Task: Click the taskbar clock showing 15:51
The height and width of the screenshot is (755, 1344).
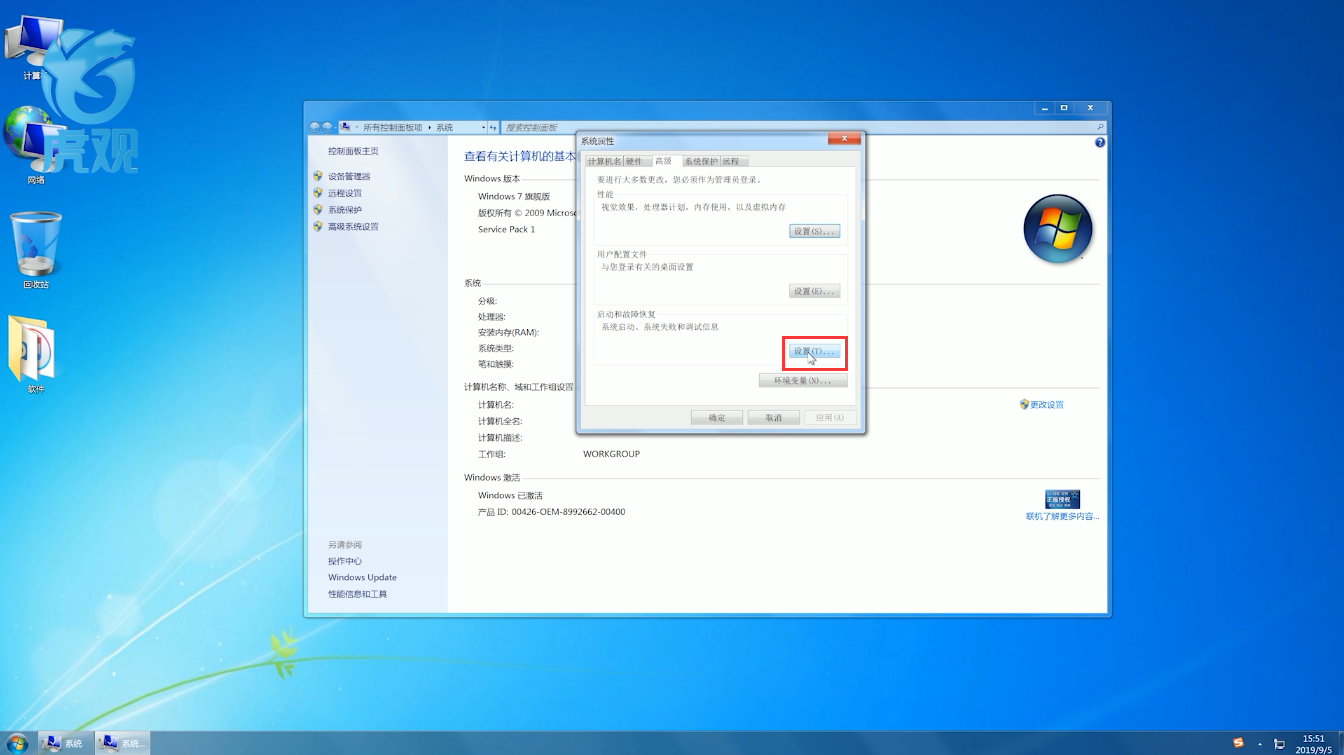Action: (x=1313, y=743)
